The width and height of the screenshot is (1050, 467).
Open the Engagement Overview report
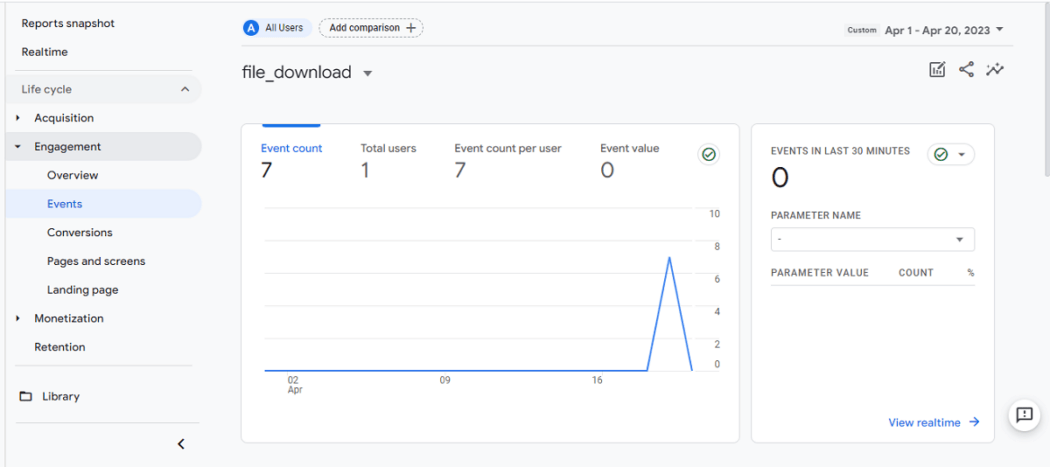[x=72, y=176]
